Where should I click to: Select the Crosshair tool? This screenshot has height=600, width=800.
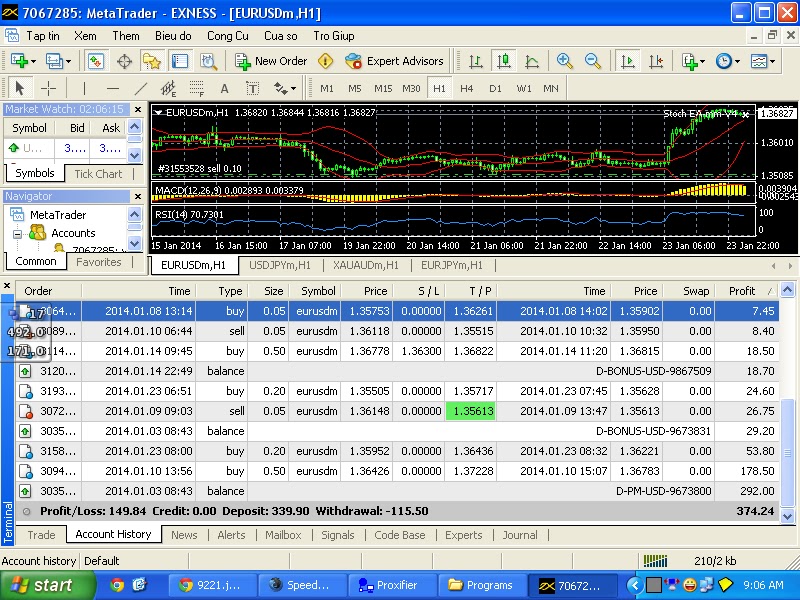click(x=48, y=88)
